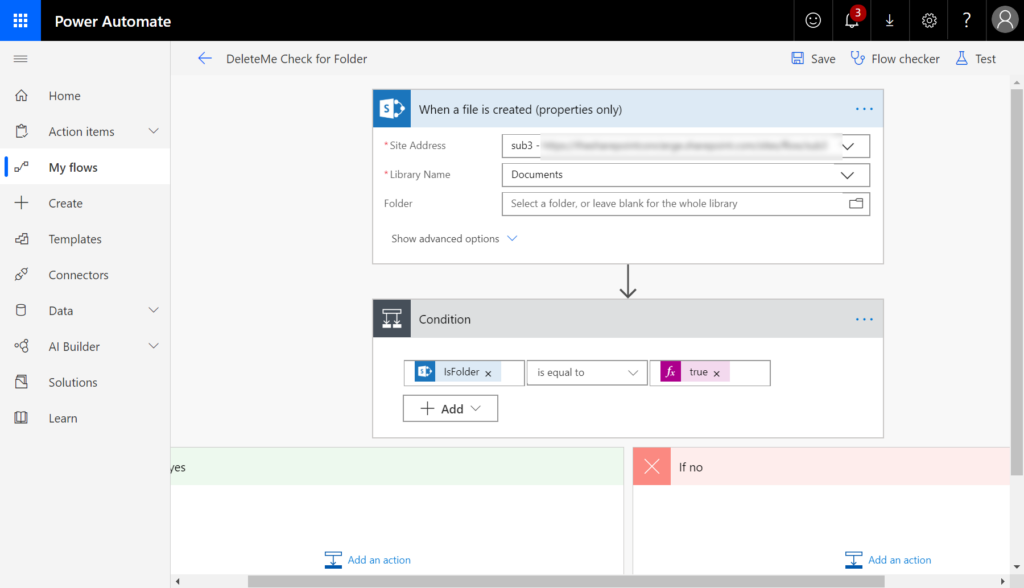Open notifications bell with 3 alerts
This screenshot has height=588, width=1024.
852,20
